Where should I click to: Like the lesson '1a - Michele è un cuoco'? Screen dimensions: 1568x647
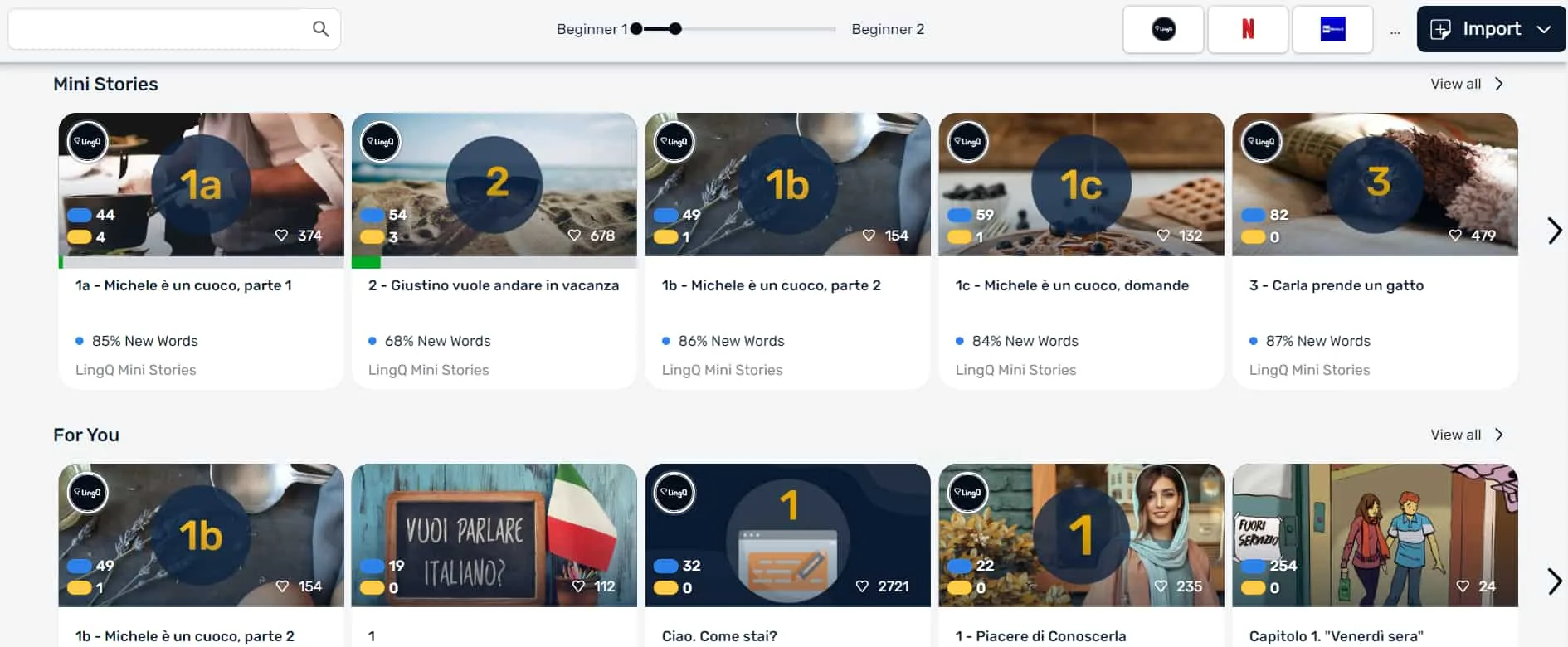tap(282, 236)
